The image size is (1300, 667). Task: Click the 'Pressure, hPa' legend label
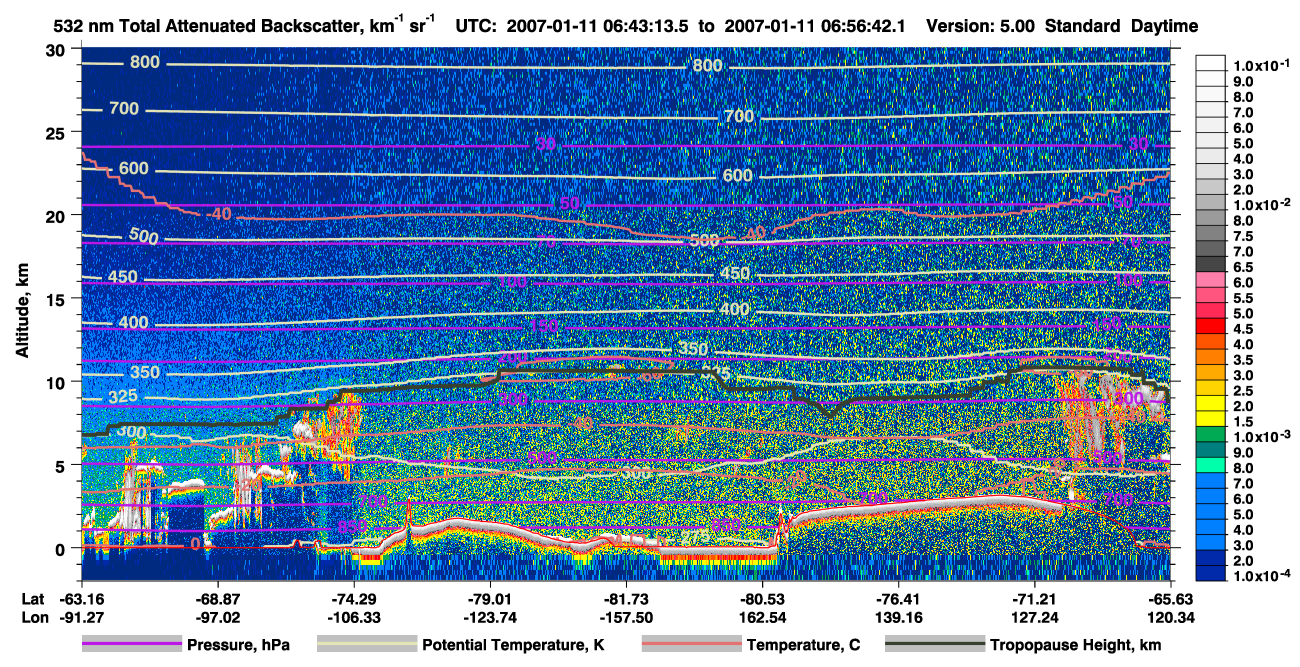238,645
